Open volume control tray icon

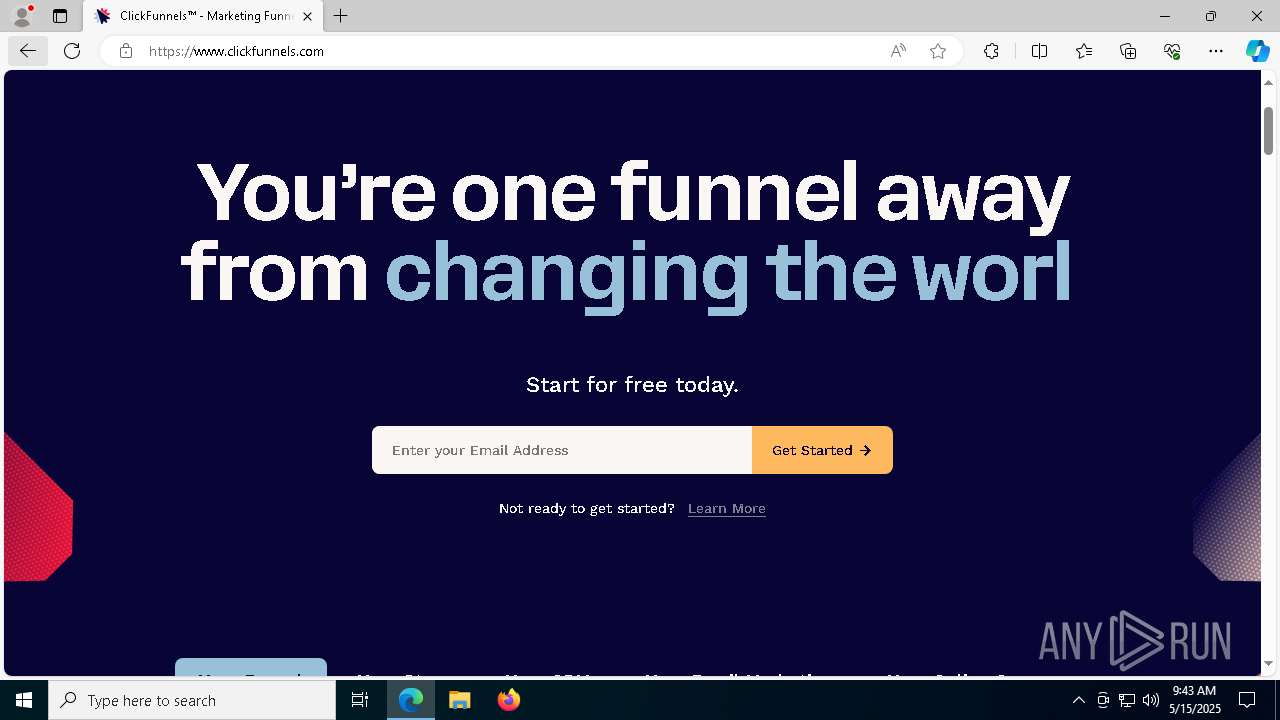(x=1151, y=700)
